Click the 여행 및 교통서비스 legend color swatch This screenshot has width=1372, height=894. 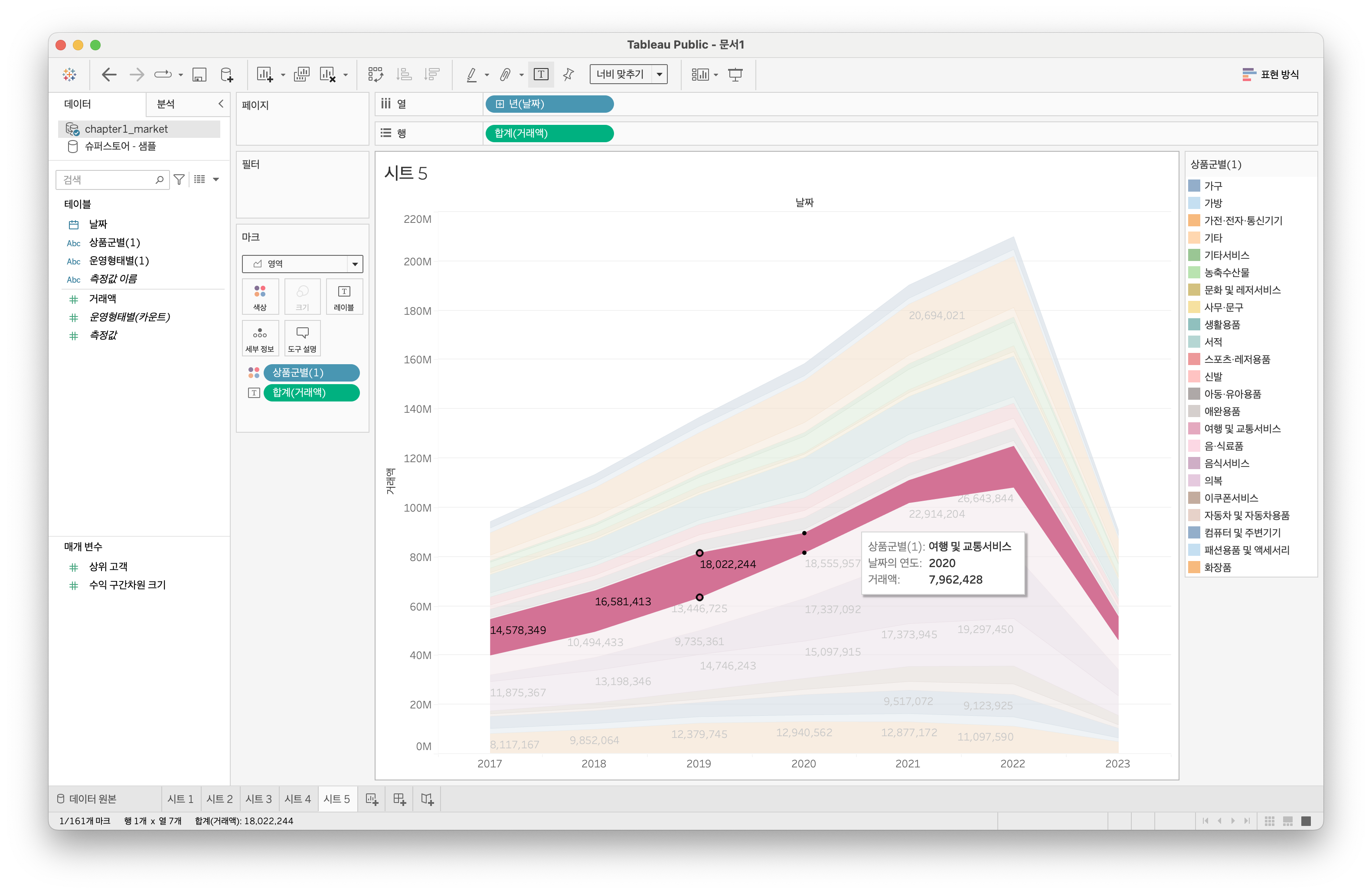1194,429
